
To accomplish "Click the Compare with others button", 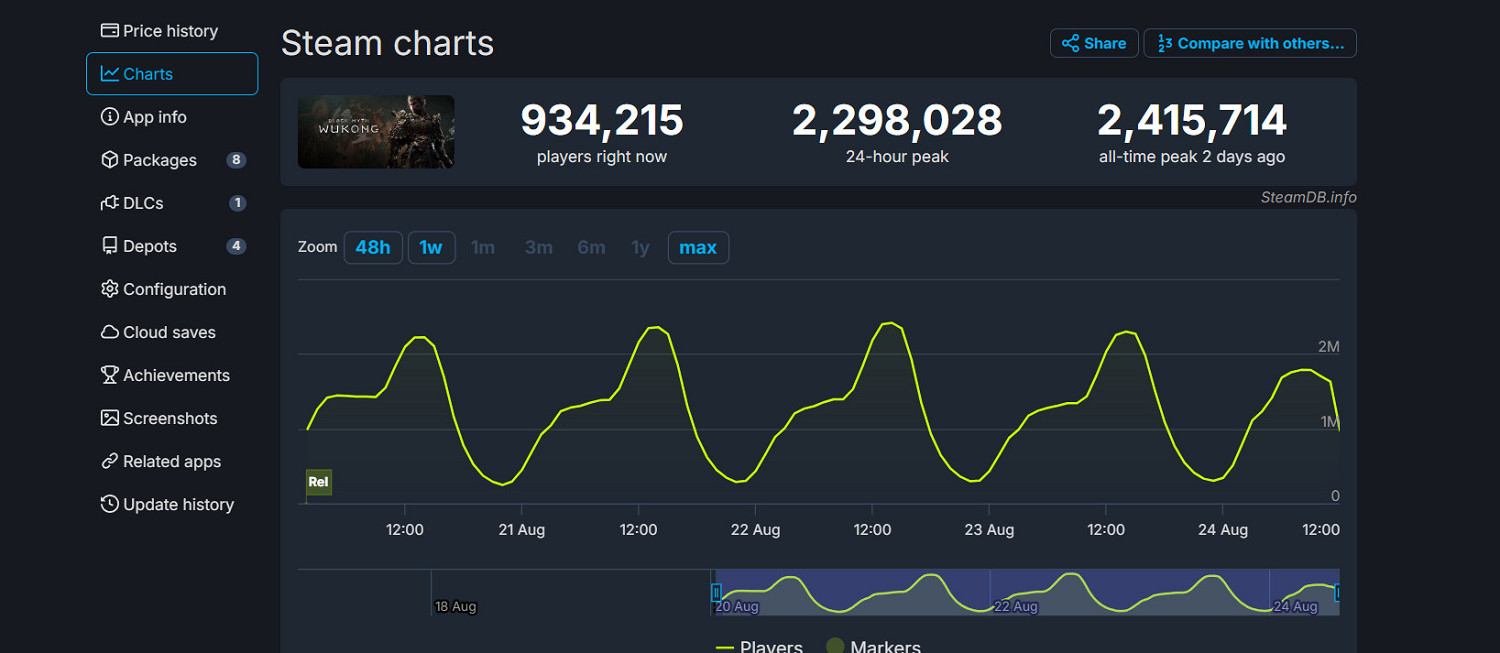I will pos(1250,43).
